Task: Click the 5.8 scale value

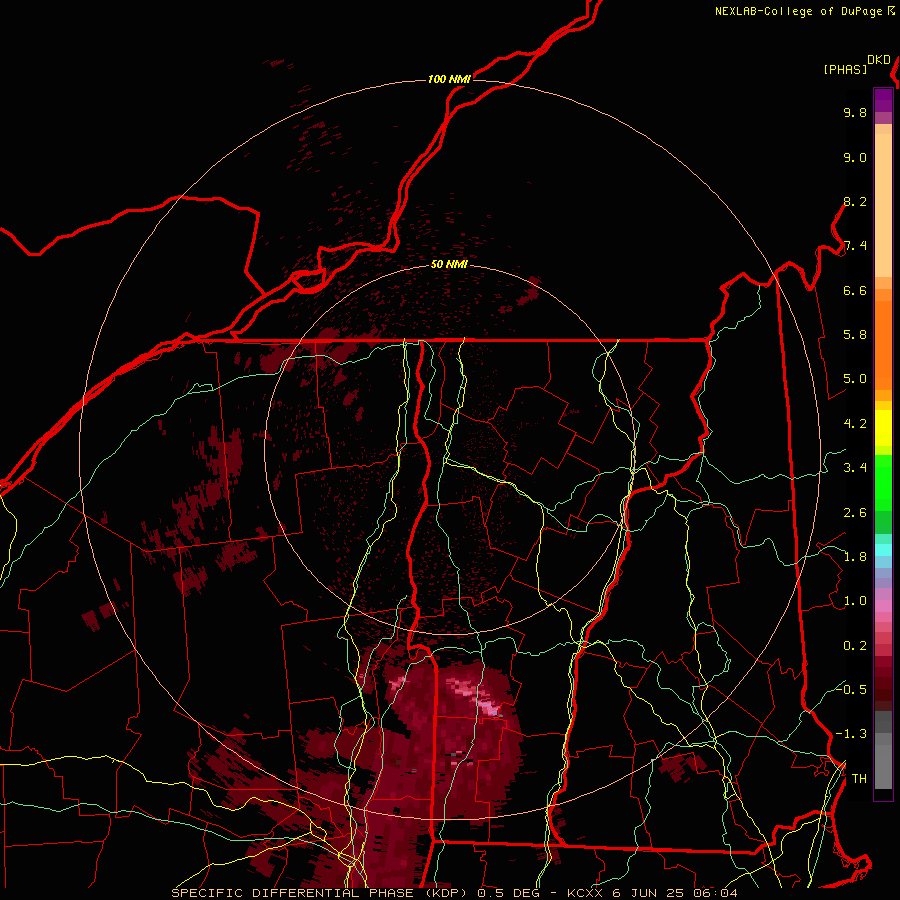Action: coord(855,335)
